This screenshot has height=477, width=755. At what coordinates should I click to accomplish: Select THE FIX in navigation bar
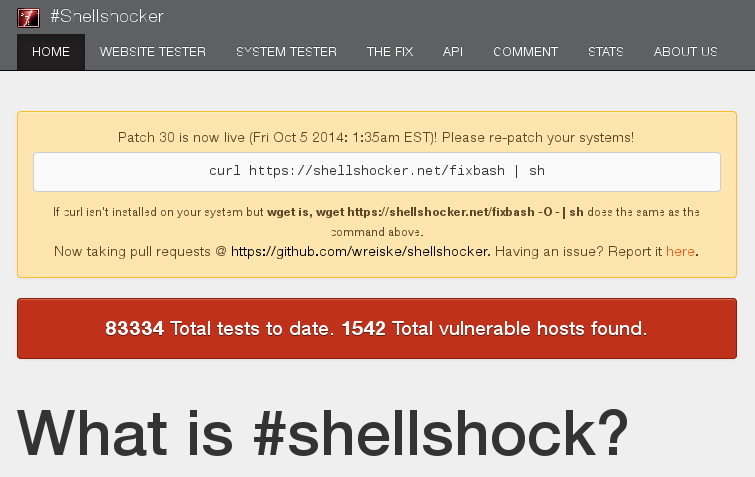pos(390,52)
